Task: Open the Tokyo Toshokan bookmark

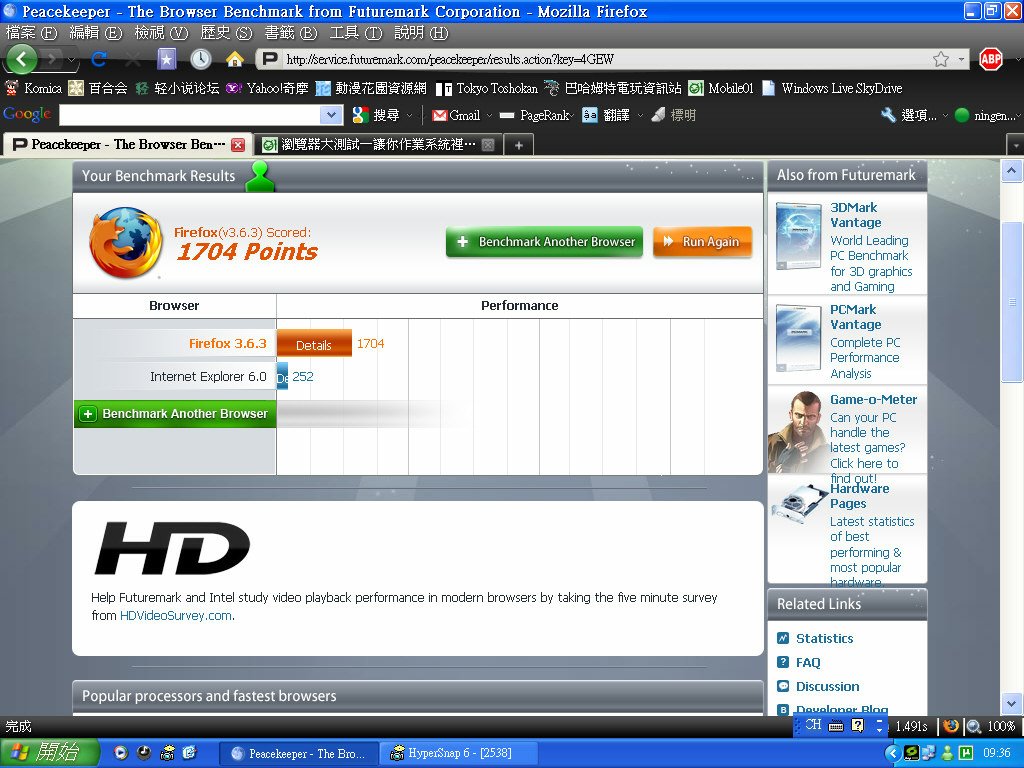Action: (x=487, y=88)
